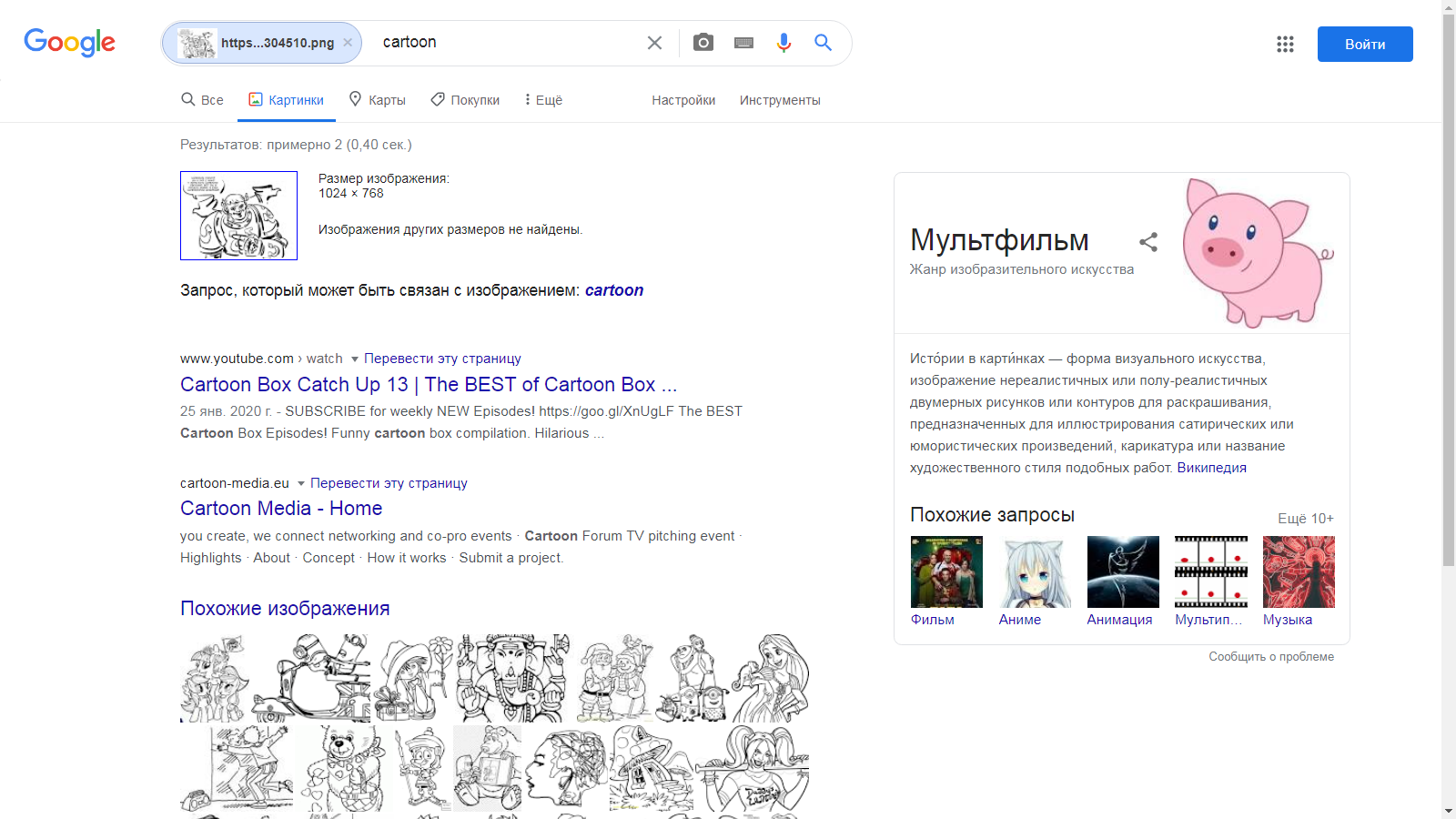The height and width of the screenshot is (819, 1456).
Task: Start voice search with microphone icon
Action: point(784,43)
